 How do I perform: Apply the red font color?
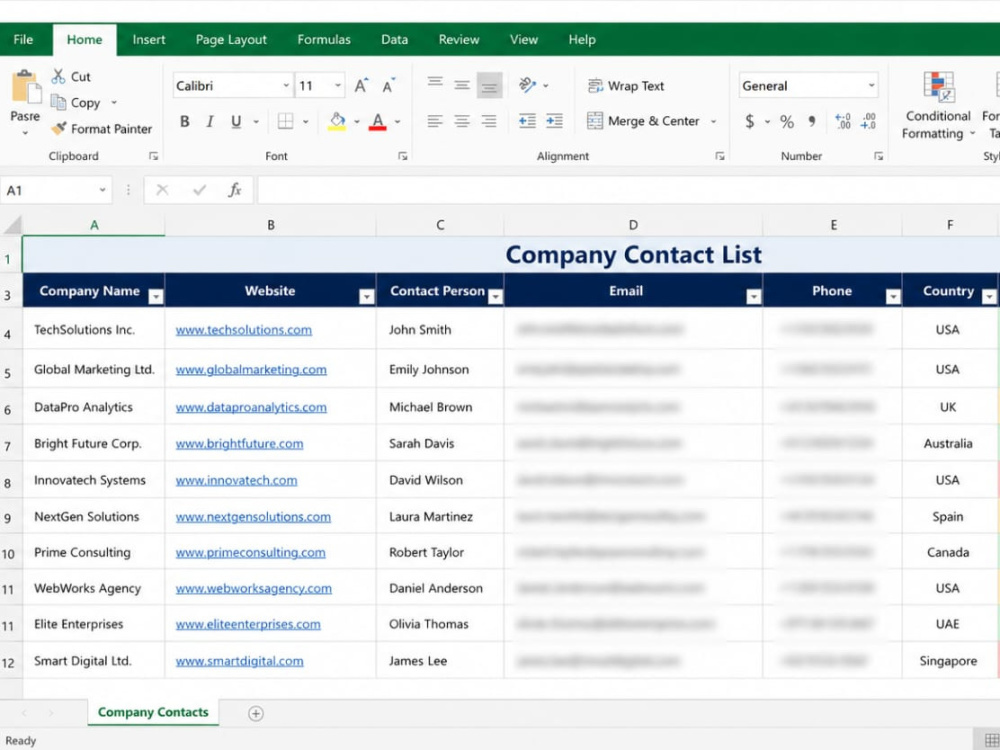pyautogui.click(x=378, y=121)
